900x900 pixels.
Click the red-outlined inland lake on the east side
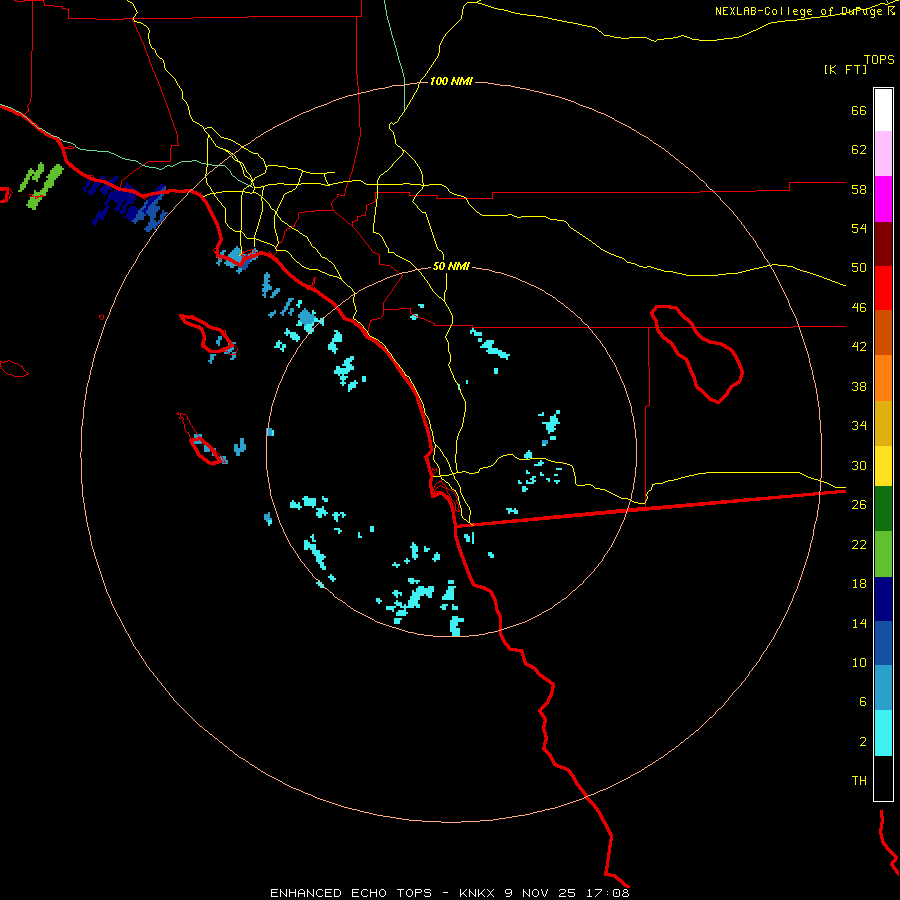tap(697, 354)
